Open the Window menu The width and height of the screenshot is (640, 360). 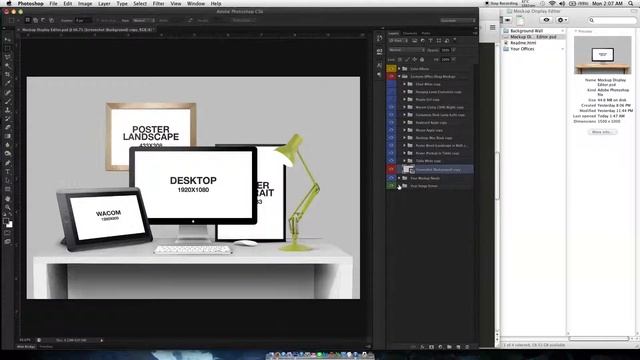(196, 3)
